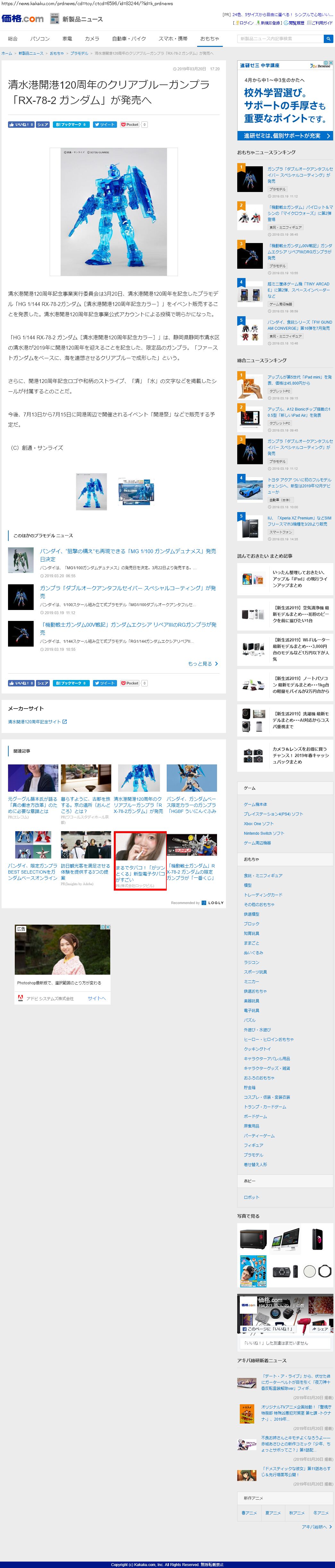
Task: Open the 家電 navigation tab
Action: 67,38
